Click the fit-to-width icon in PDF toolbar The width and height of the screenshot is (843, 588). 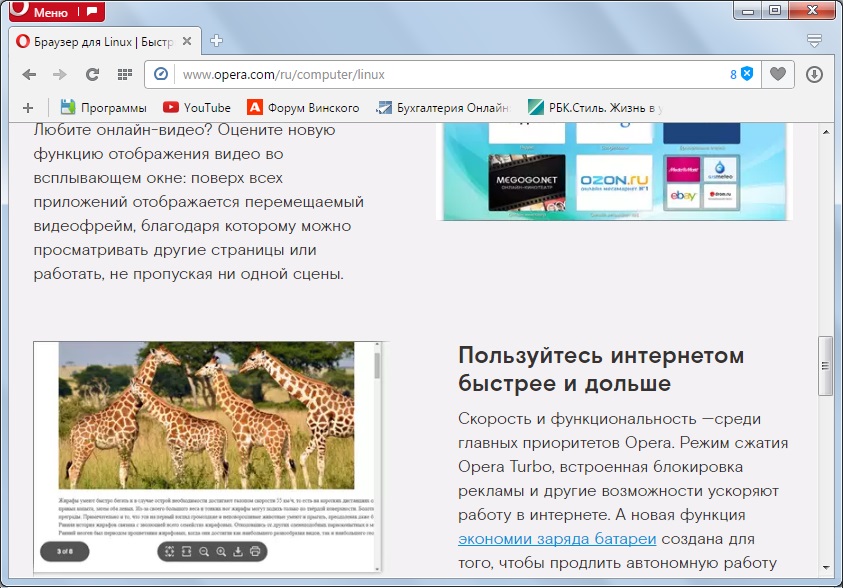pos(187,551)
